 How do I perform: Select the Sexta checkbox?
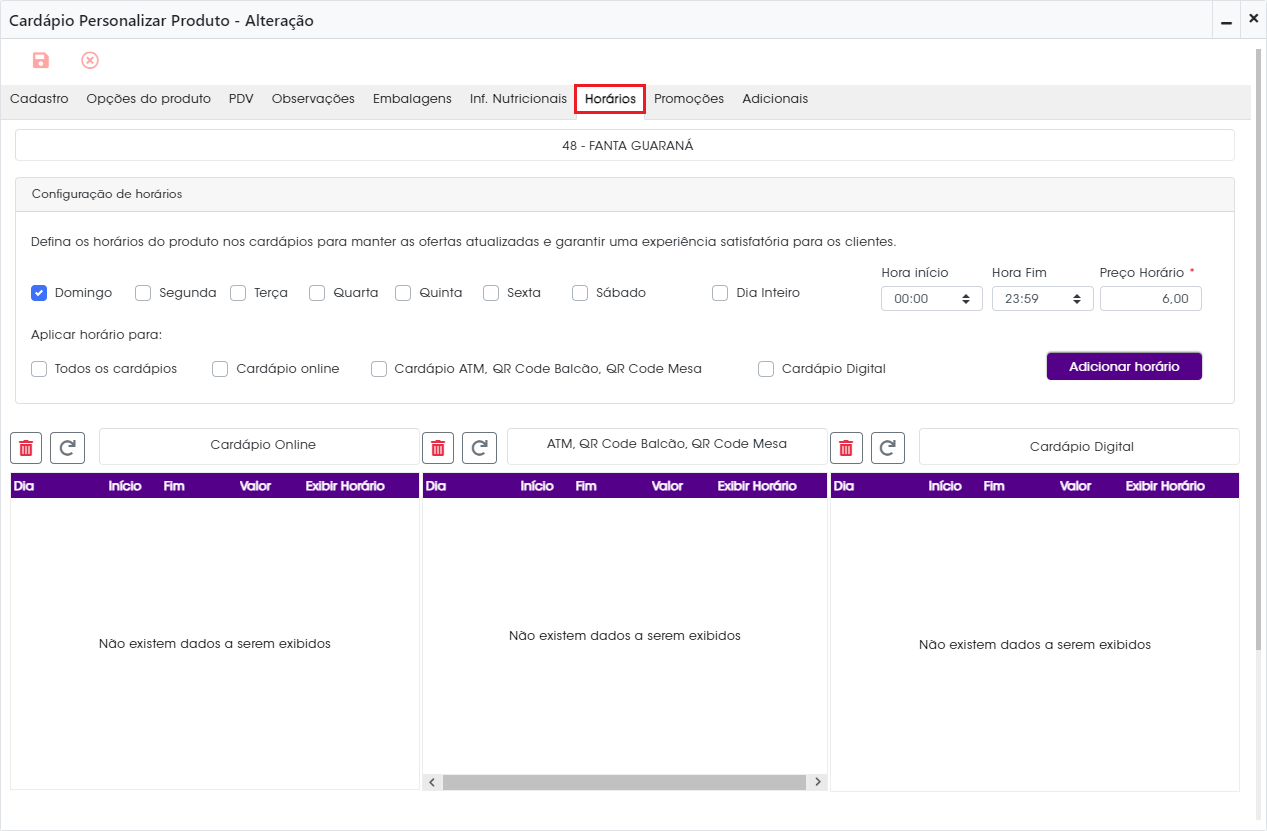coord(491,293)
